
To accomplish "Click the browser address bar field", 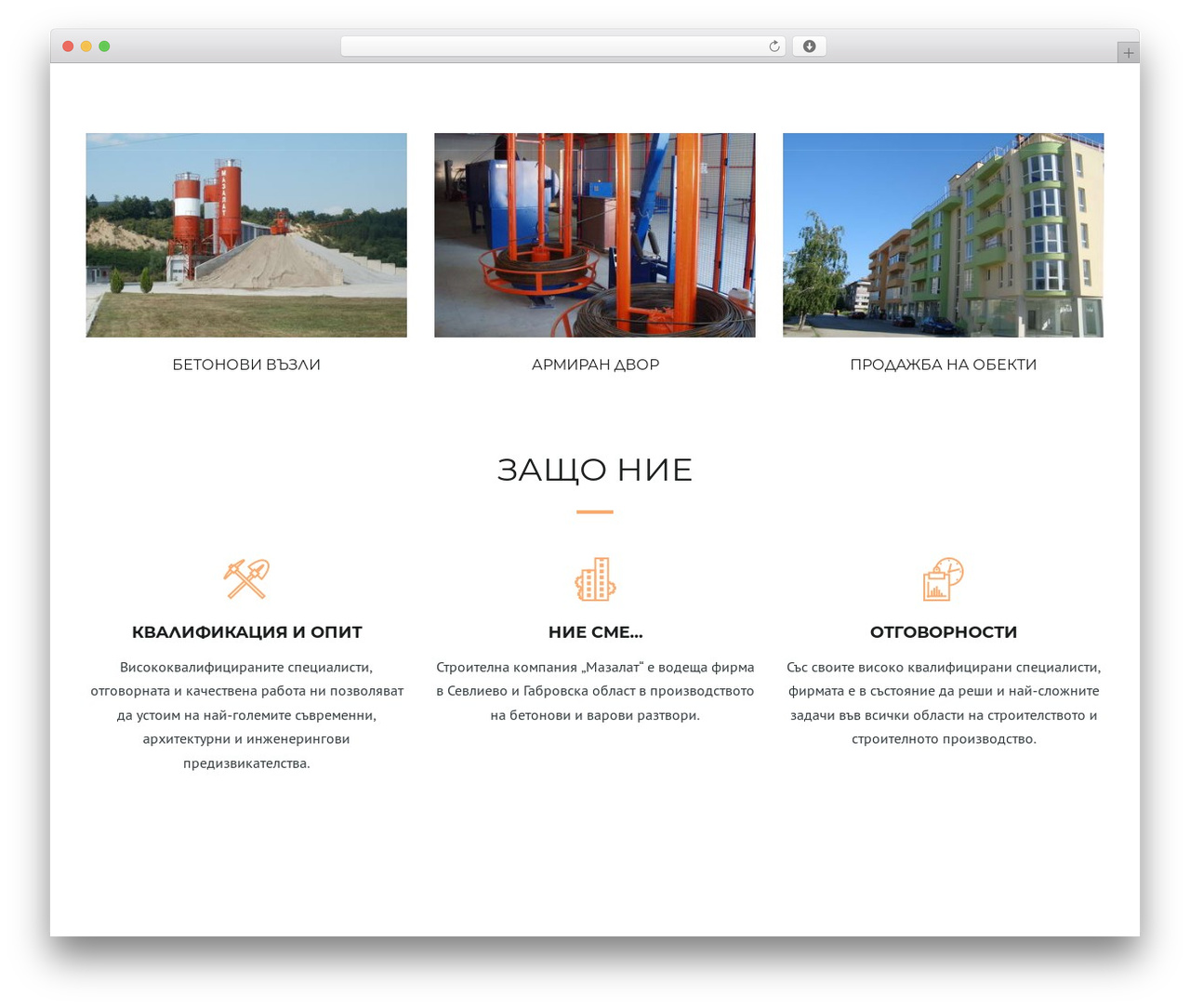I will [x=563, y=46].
